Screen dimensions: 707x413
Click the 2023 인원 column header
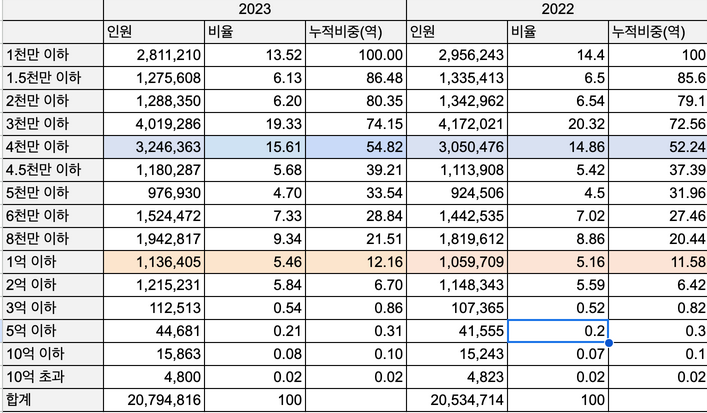154,32
